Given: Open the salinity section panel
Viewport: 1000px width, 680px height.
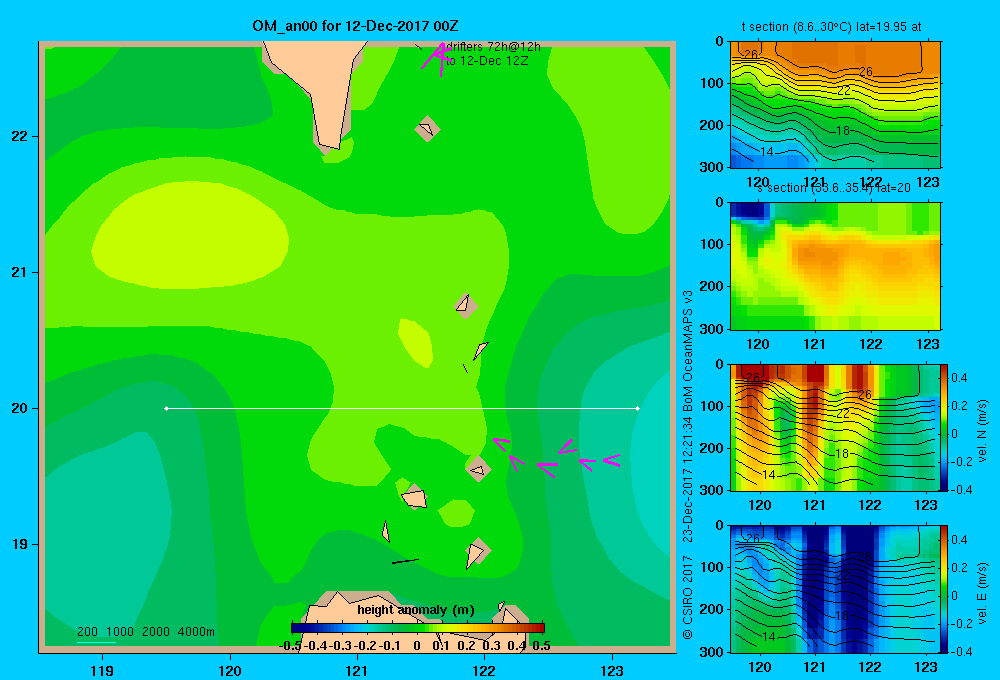Looking at the screenshot, I should coord(835,266).
